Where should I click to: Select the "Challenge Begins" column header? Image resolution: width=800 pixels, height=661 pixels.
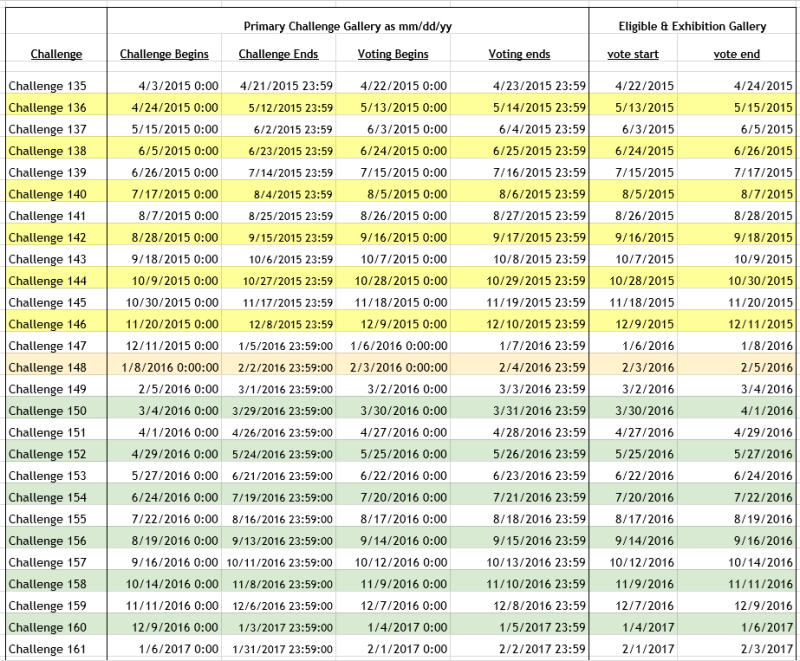tap(164, 54)
